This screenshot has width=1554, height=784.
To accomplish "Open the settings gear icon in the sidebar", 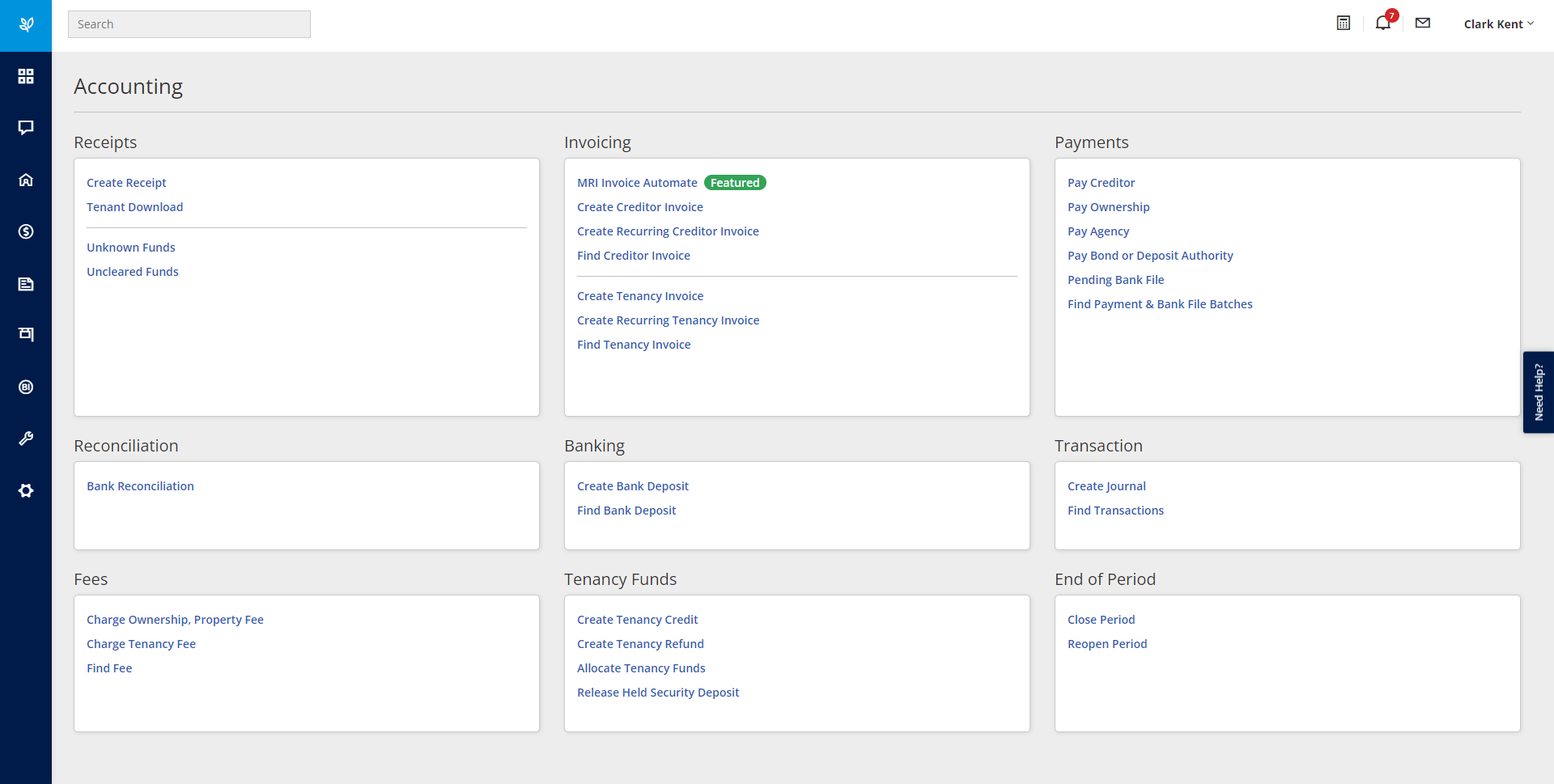I will point(26,490).
